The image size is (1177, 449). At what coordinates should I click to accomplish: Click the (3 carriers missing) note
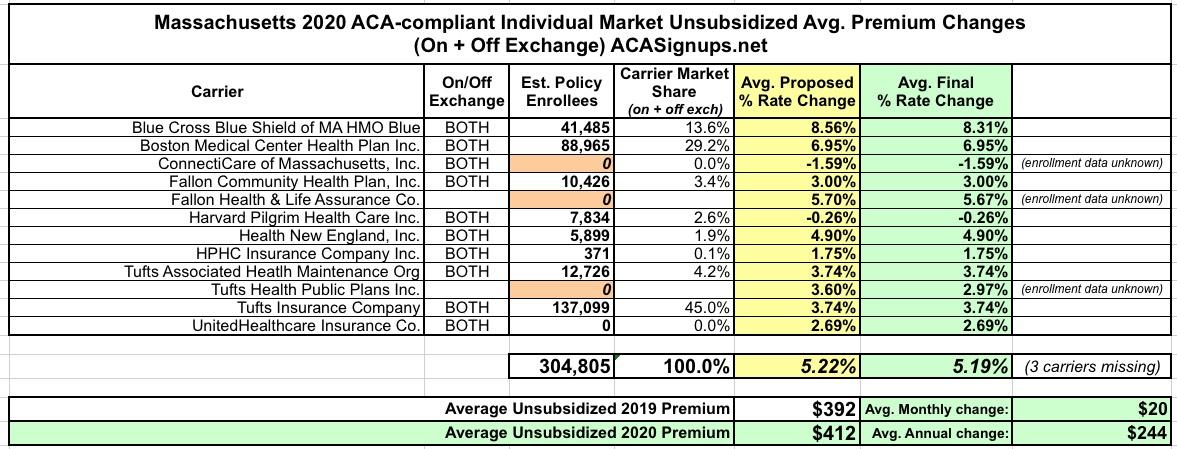[x=1091, y=367]
